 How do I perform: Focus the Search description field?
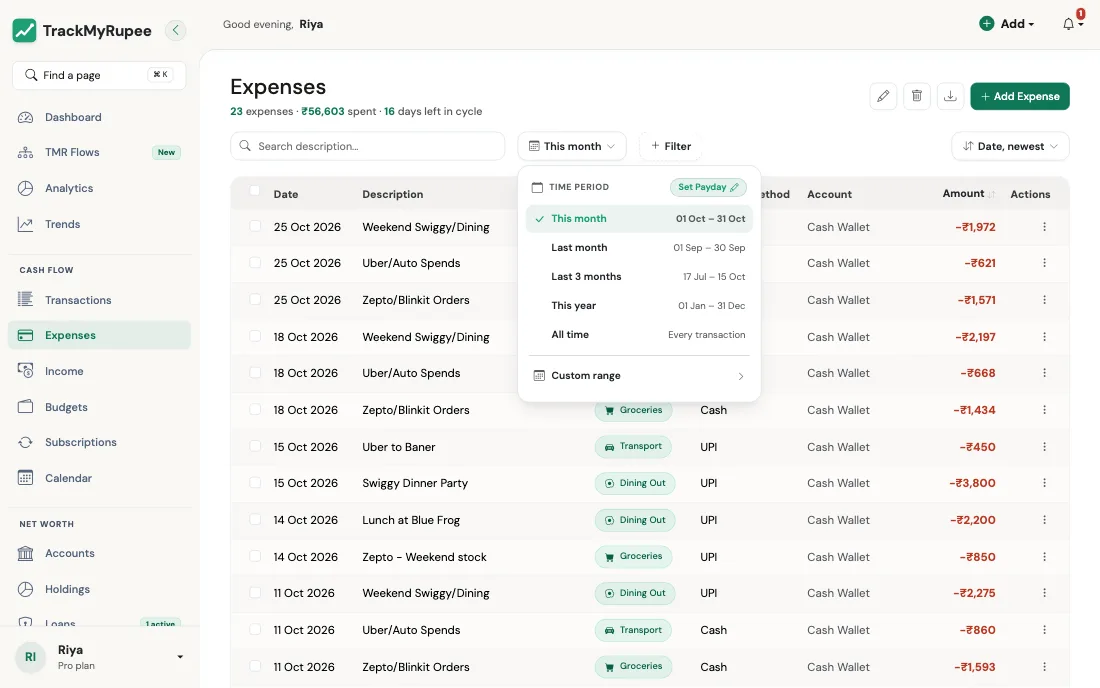pos(368,146)
